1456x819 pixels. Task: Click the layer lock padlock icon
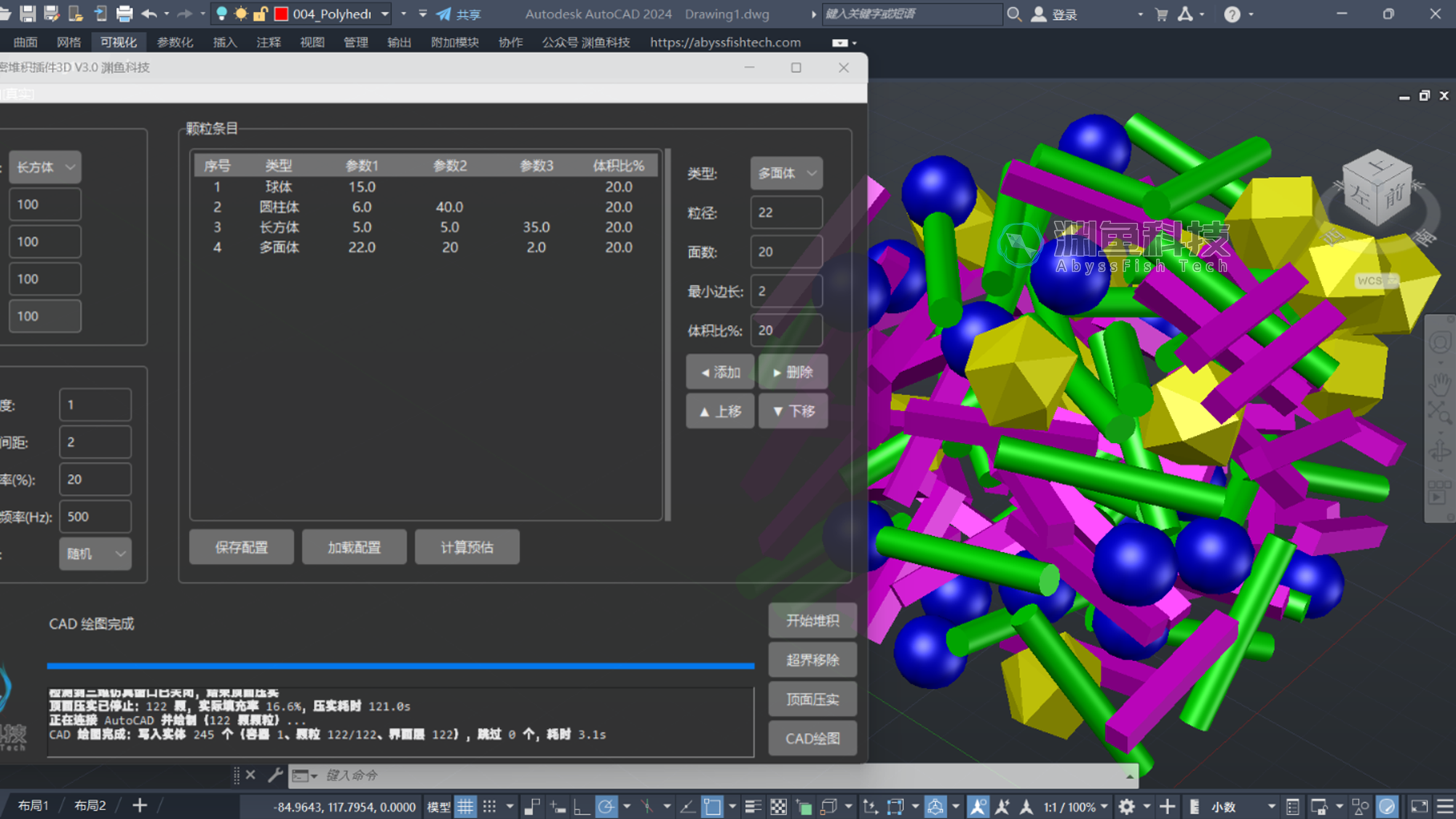260,14
